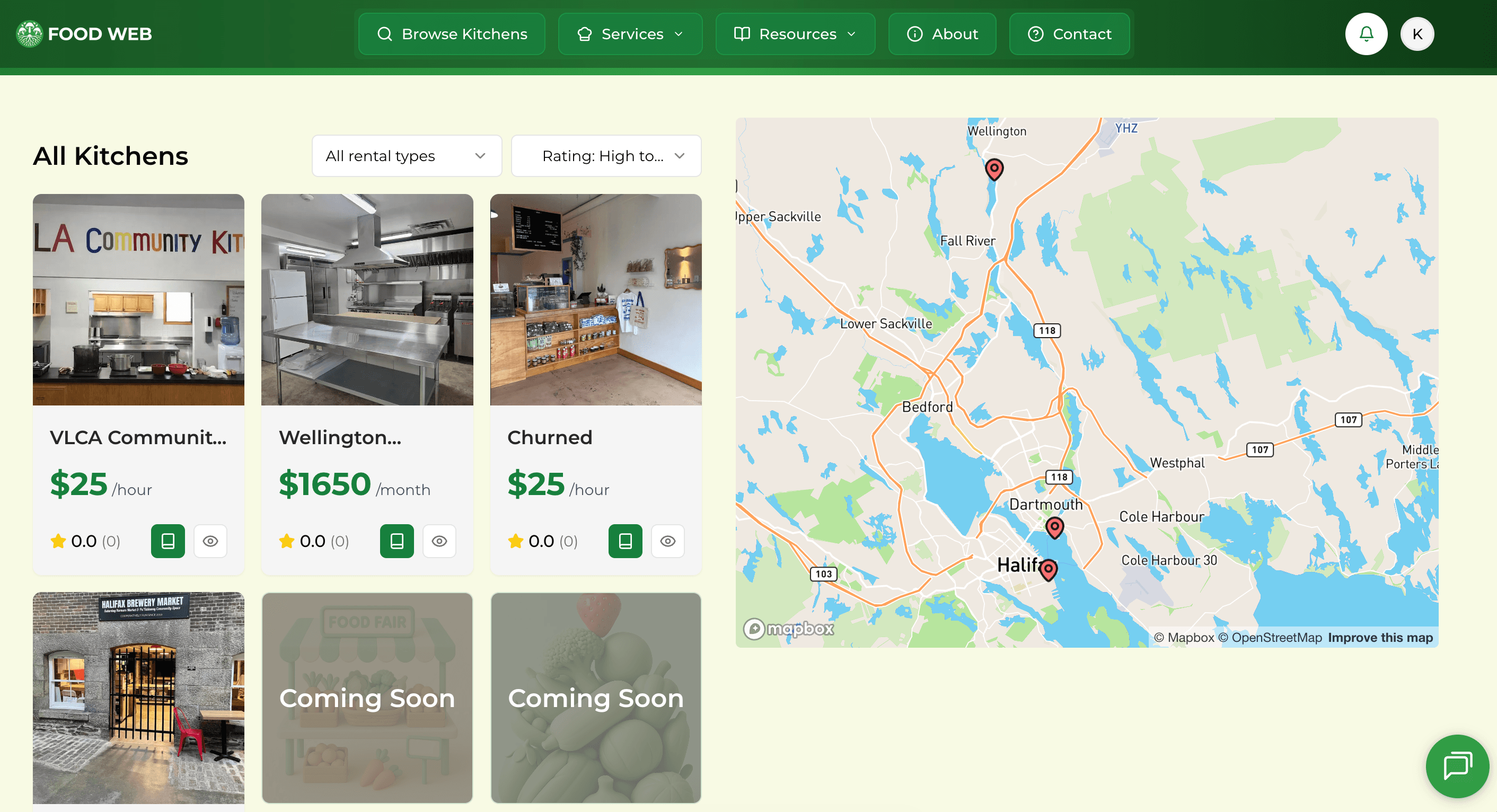Image resolution: width=1497 pixels, height=812 pixels.
Task: Open the Services nav item
Action: (630, 34)
